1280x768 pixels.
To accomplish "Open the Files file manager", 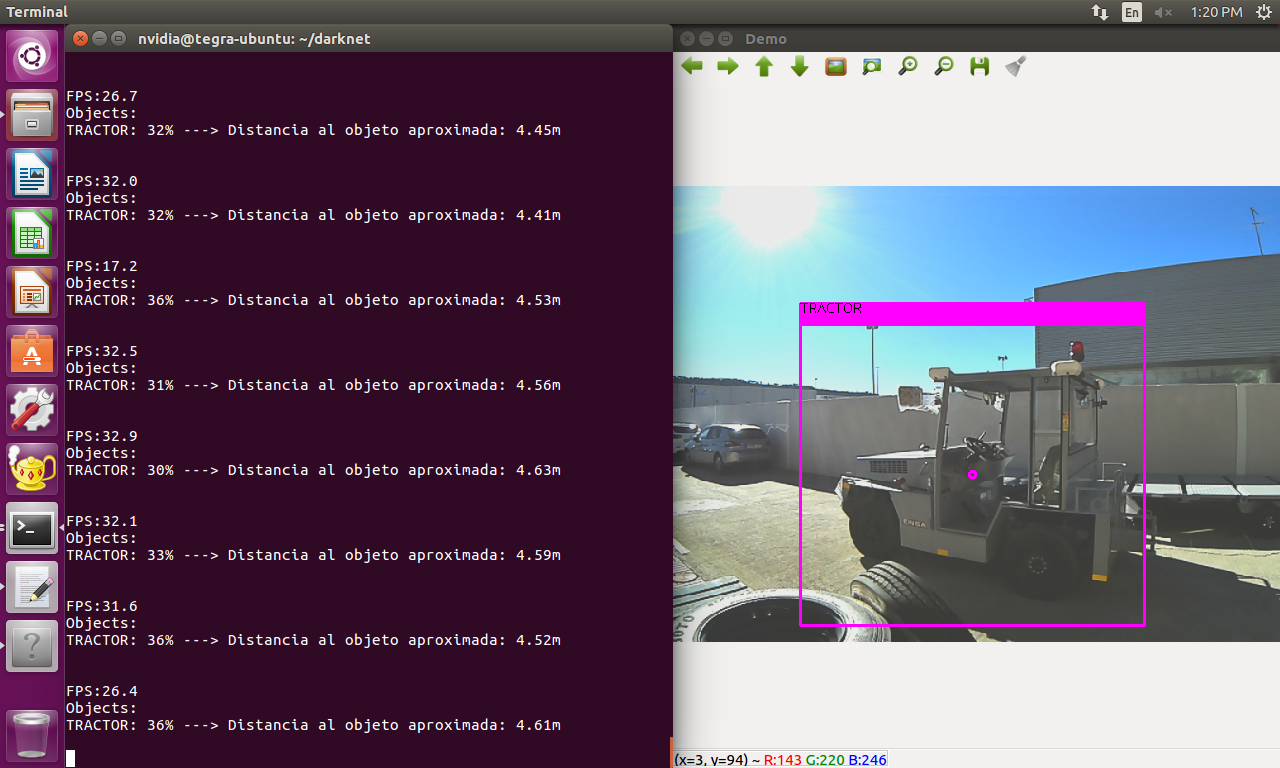I will pyautogui.click(x=31, y=115).
